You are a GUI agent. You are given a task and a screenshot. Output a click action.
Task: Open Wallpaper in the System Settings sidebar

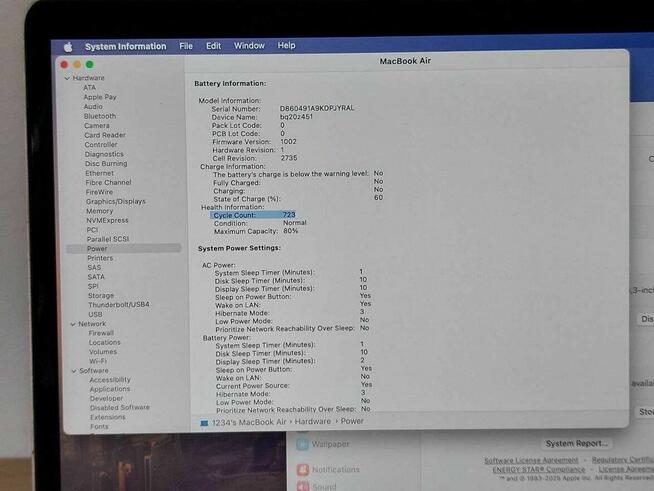tap(323, 444)
